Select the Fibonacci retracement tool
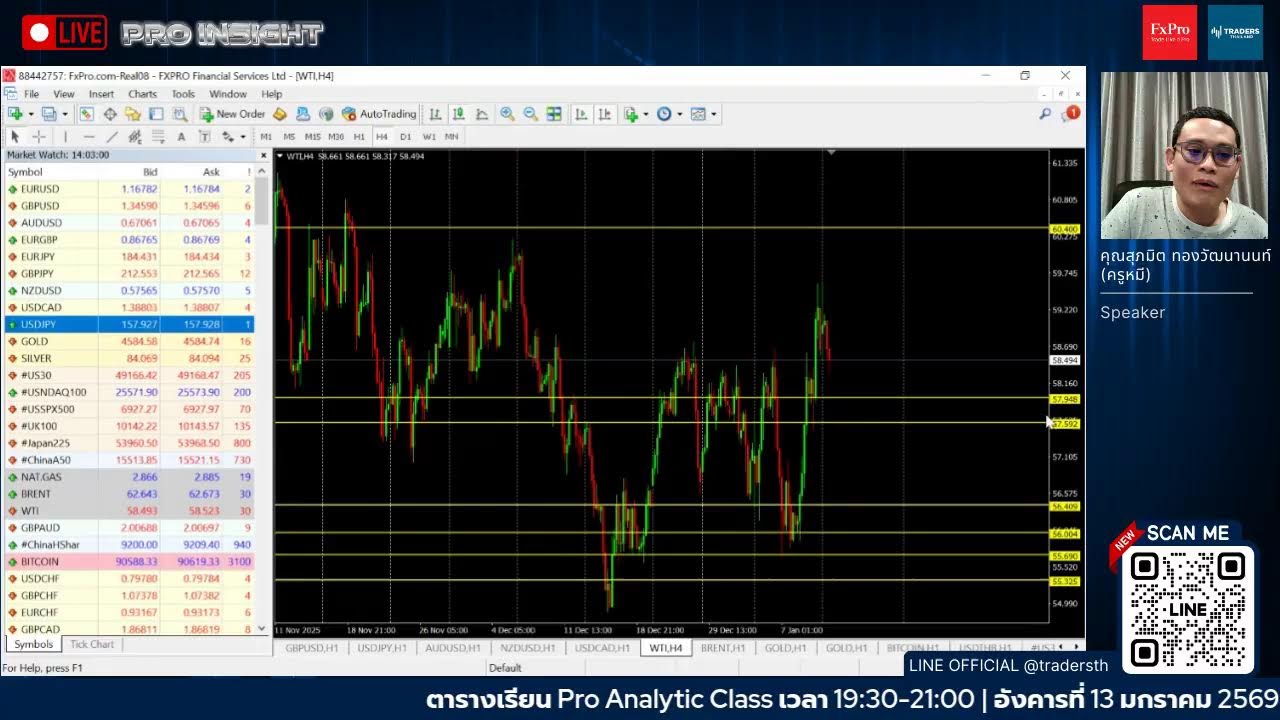 [x=159, y=137]
